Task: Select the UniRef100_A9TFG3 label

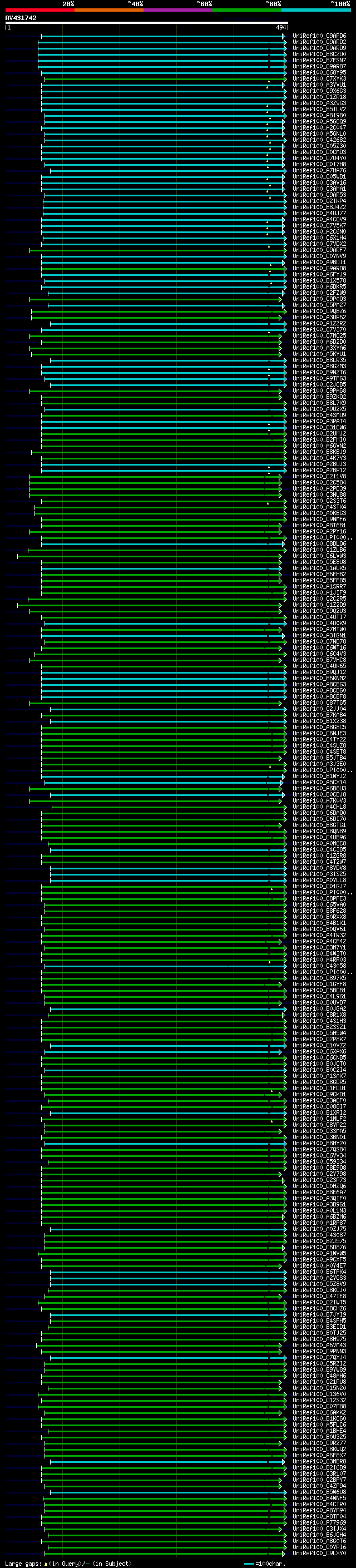Action: coord(319,379)
